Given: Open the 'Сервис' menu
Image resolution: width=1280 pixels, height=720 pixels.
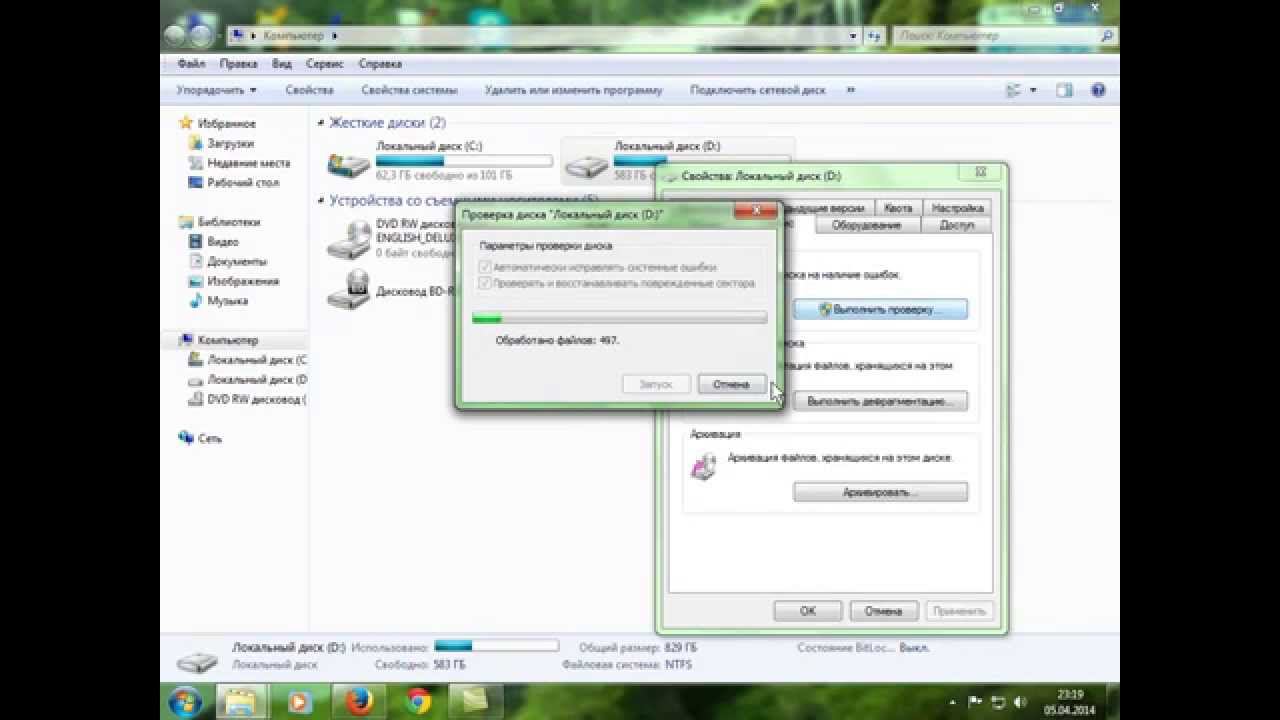Looking at the screenshot, I should [x=325, y=63].
